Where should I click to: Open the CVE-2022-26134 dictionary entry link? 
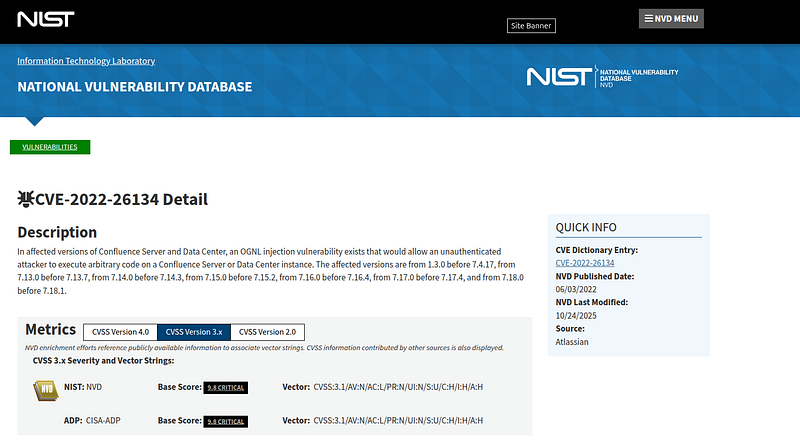[x=585, y=263]
